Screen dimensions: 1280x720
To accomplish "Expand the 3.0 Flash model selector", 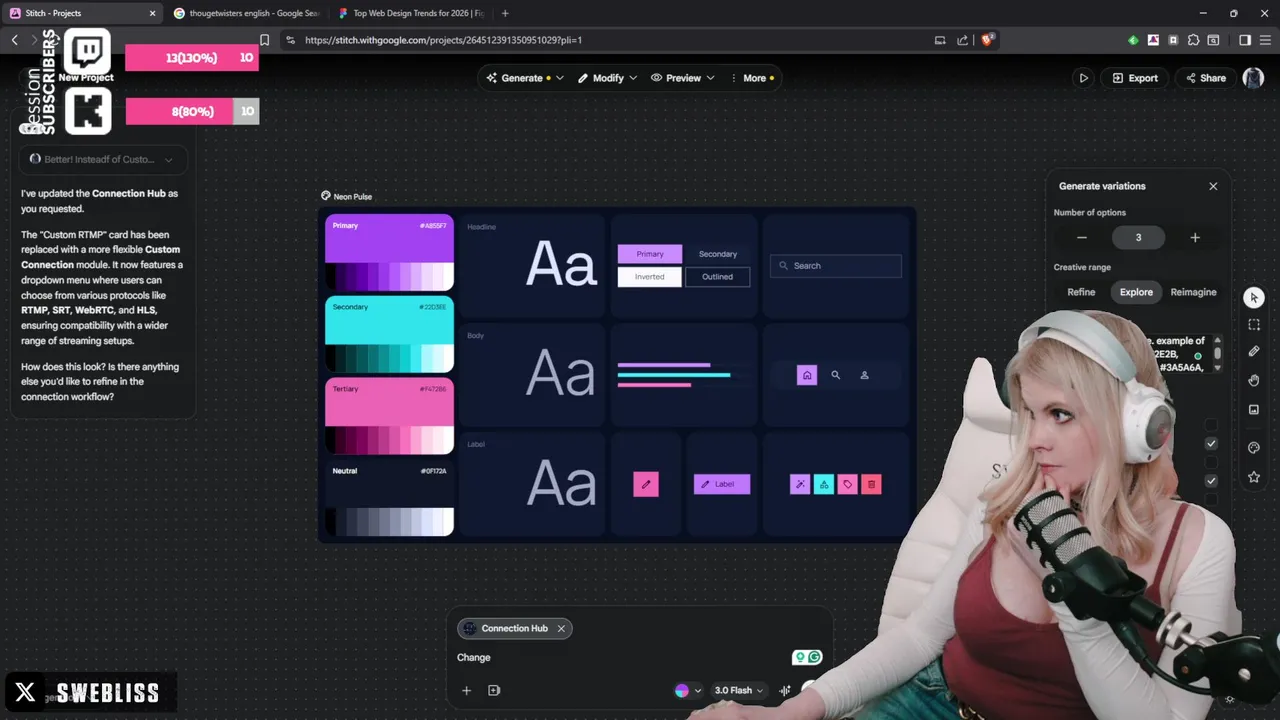I will (738, 690).
